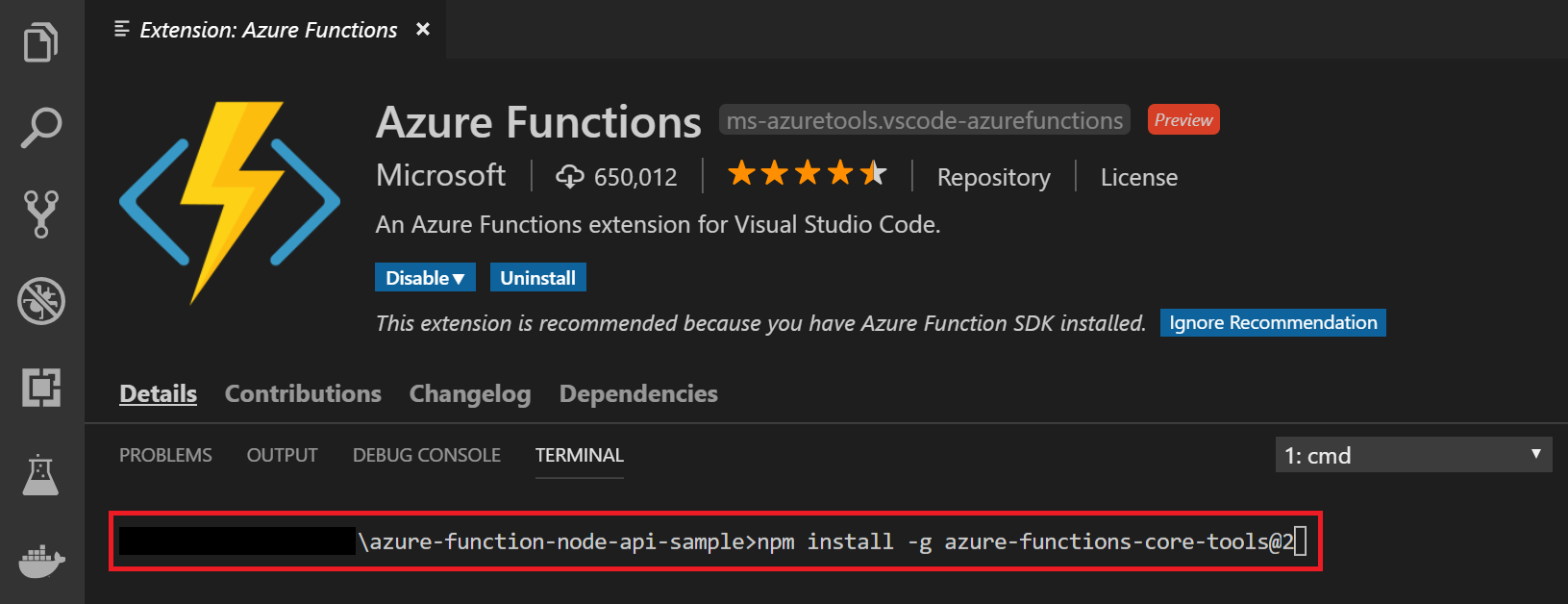Click the Uninstall button
This screenshot has width=1568, height=604.
[x=537, y=277]
